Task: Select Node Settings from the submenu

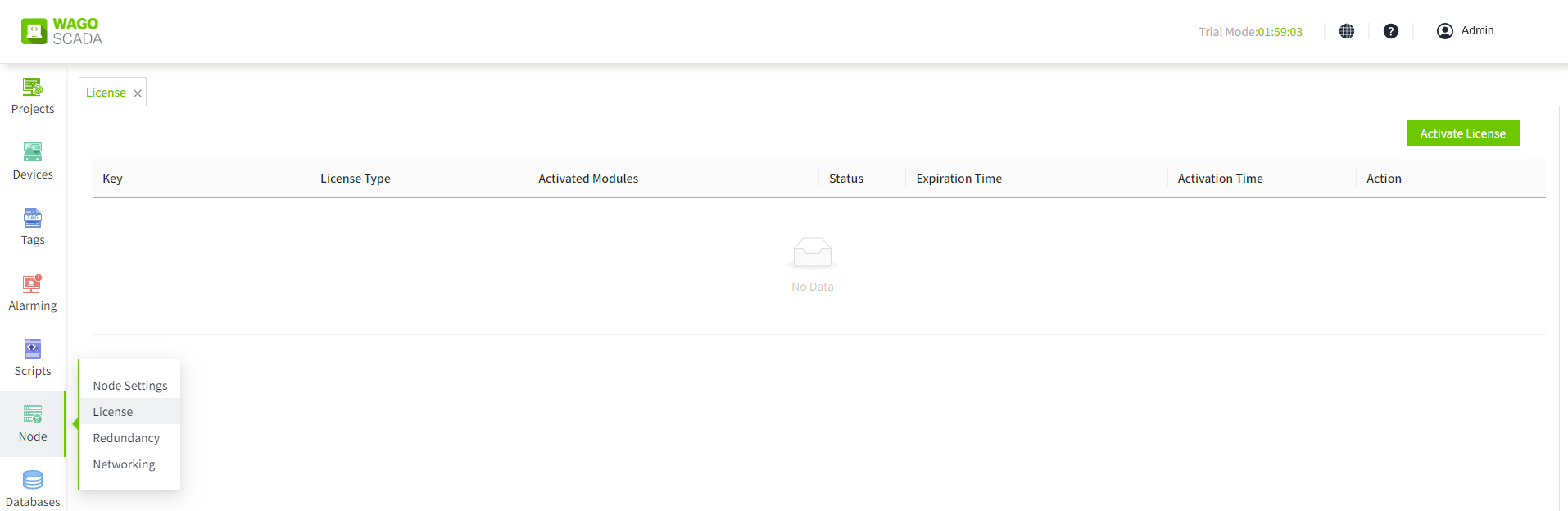Action: (x=130, y=386)
